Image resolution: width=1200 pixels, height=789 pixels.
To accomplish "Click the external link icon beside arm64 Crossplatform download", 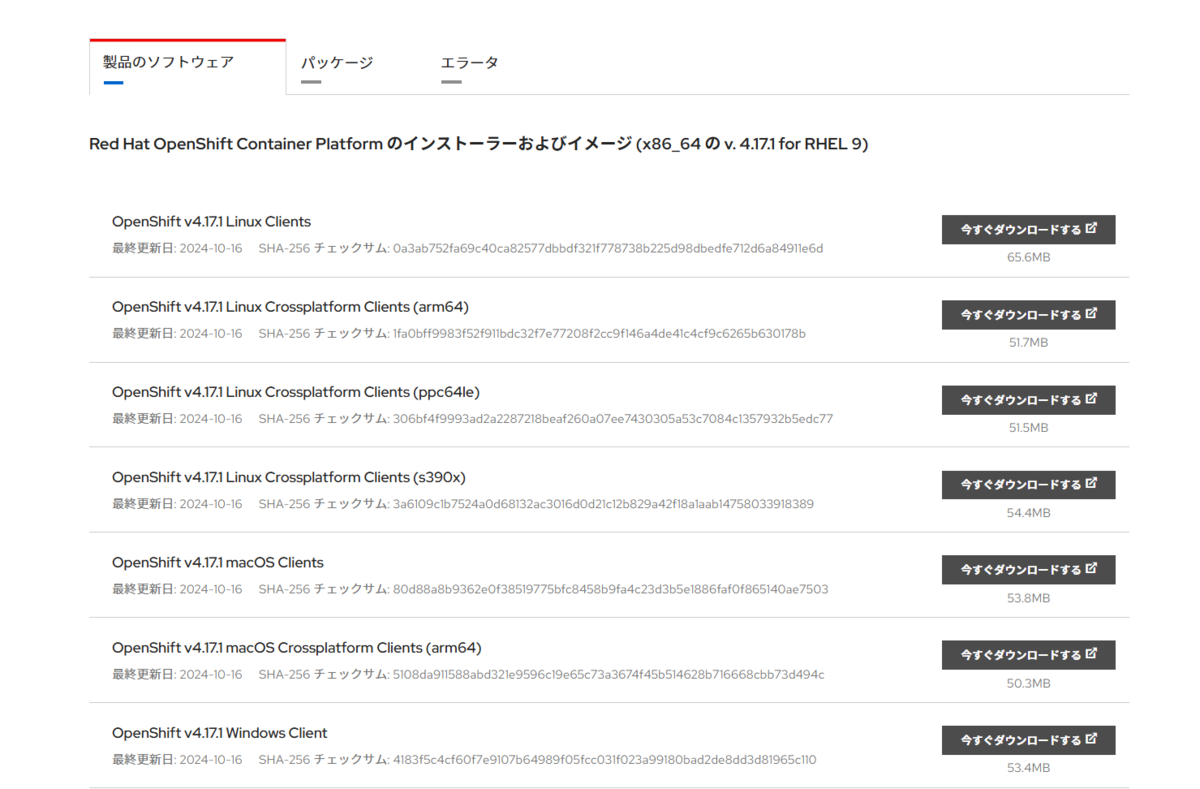I will [1090, 314].
